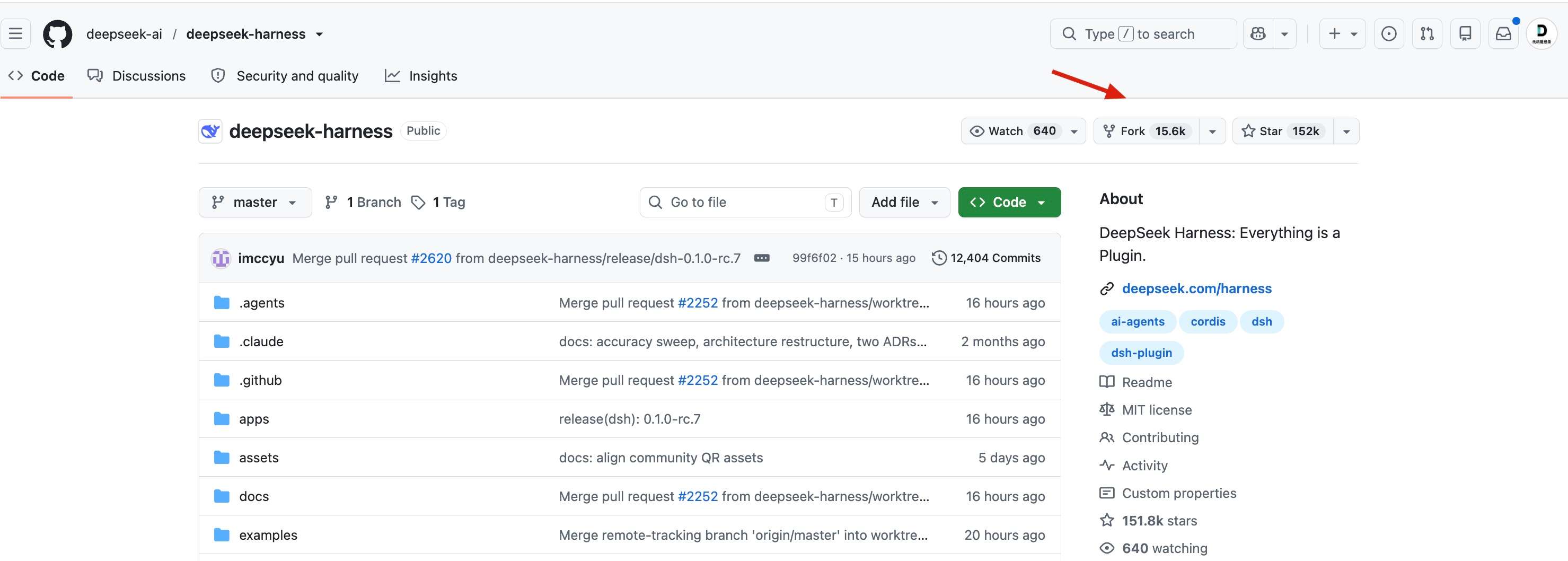The image size is (1568, 561).
Task: Select the ai-agents topic tag
Action: coord(1138,322)
